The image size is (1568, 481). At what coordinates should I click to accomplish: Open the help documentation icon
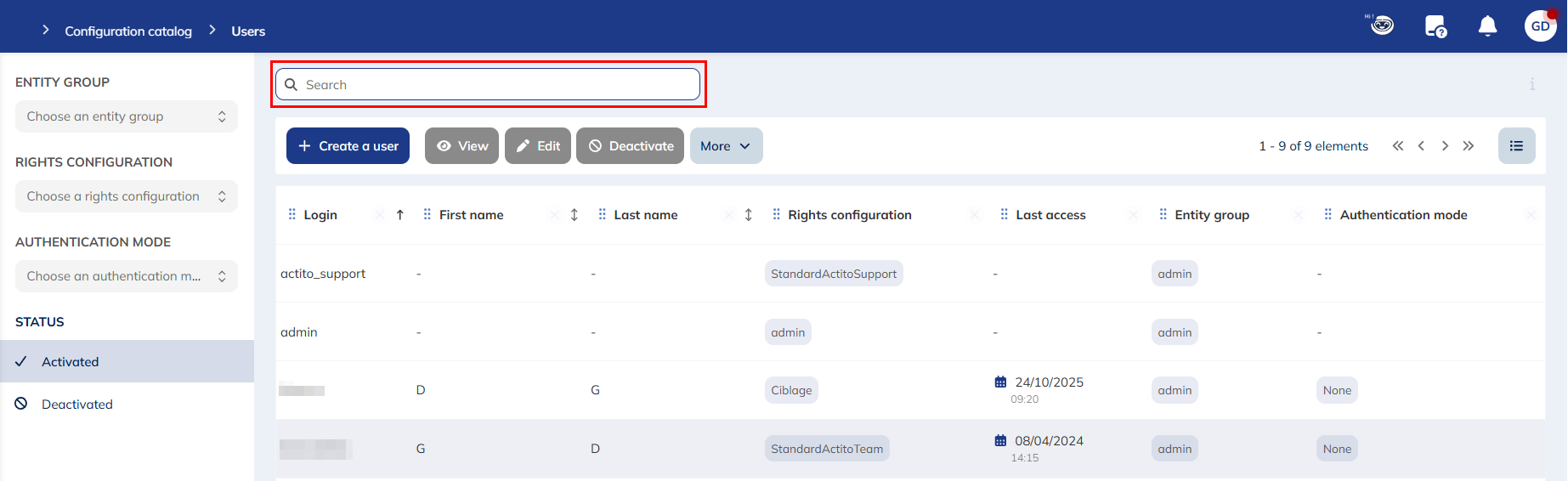pos(1435,26)
